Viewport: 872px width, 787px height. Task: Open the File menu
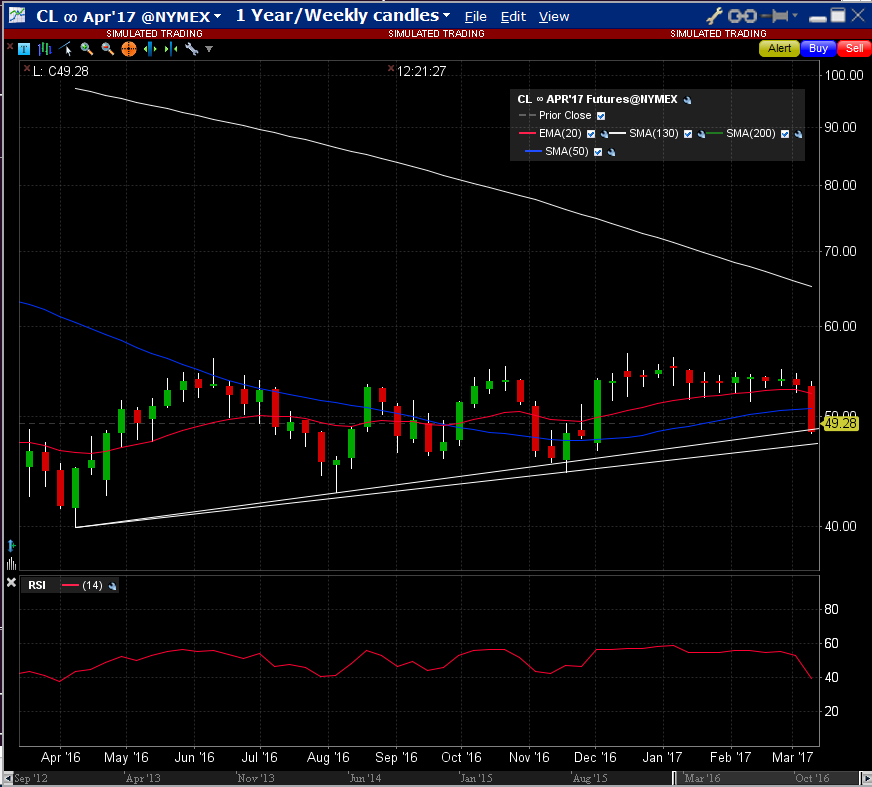tap(476, 16)
